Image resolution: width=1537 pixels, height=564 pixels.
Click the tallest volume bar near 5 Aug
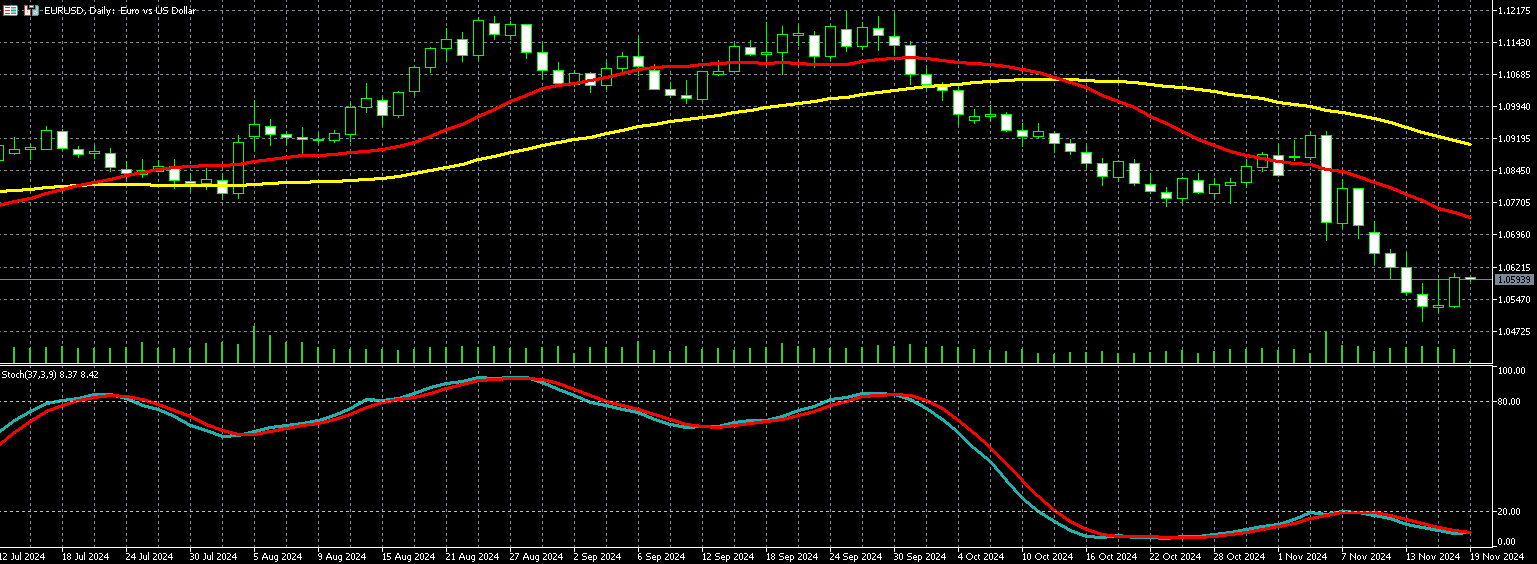[x=254, y=344]
